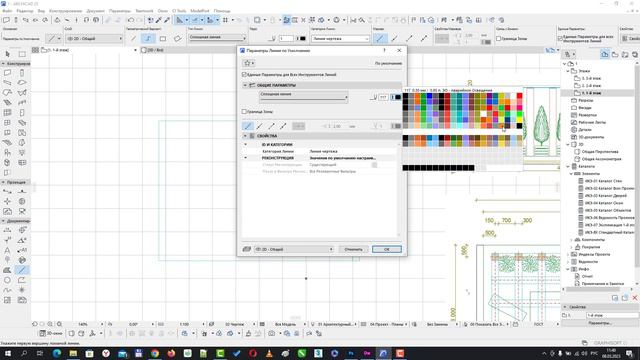Collapse ID and categories group
640x360 pixels.
pyautogui.click(x=245, y=144)
